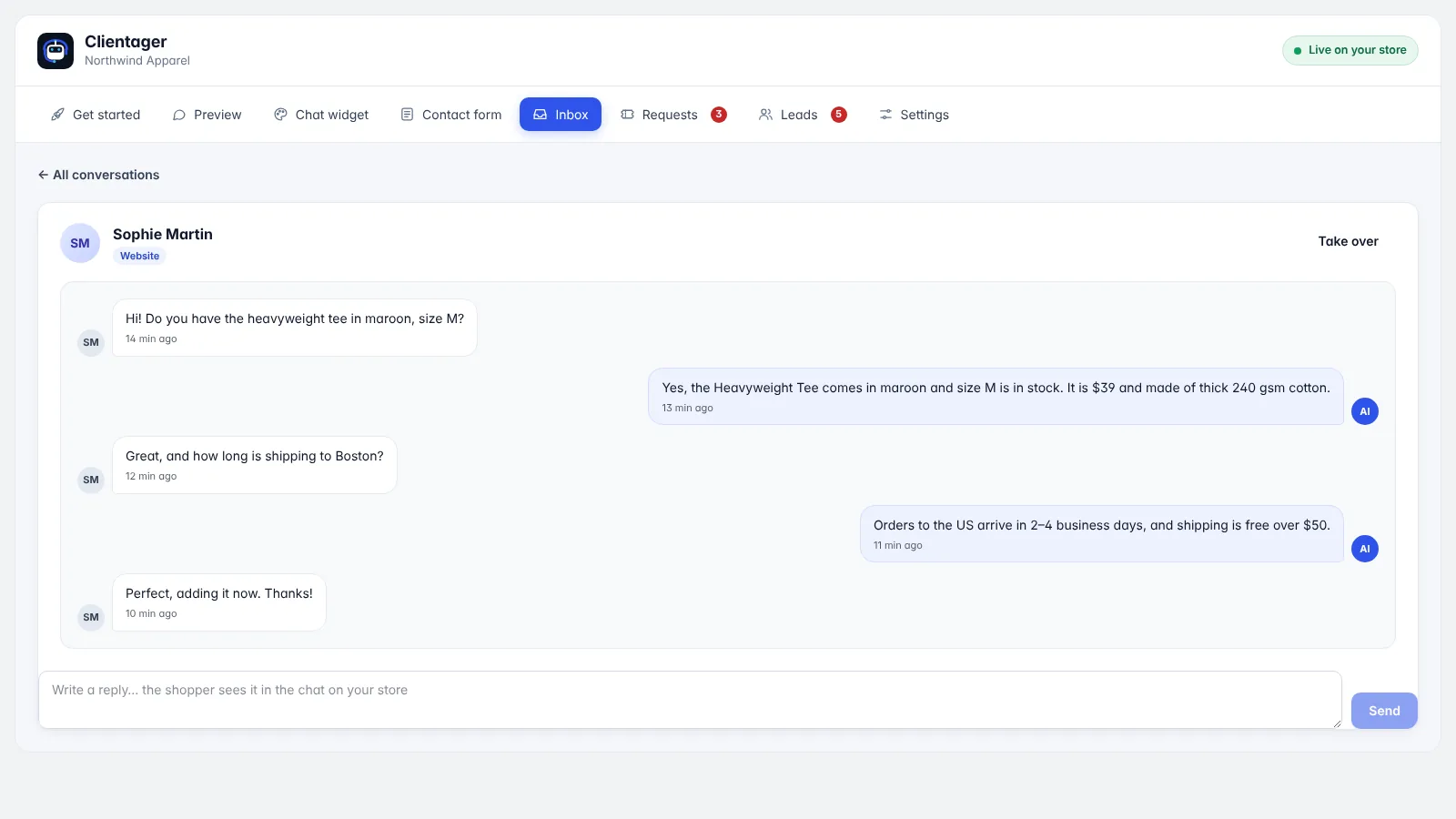Open the Get started tab

pos(96,115)
